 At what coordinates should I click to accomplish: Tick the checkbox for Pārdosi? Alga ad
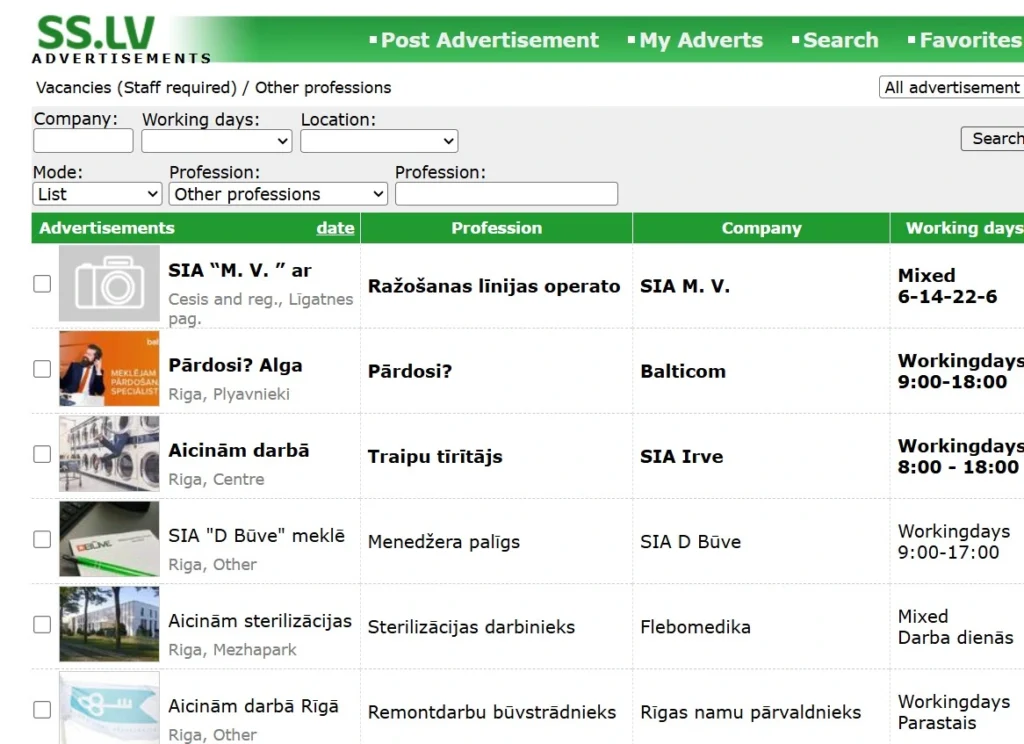[42, 368]
